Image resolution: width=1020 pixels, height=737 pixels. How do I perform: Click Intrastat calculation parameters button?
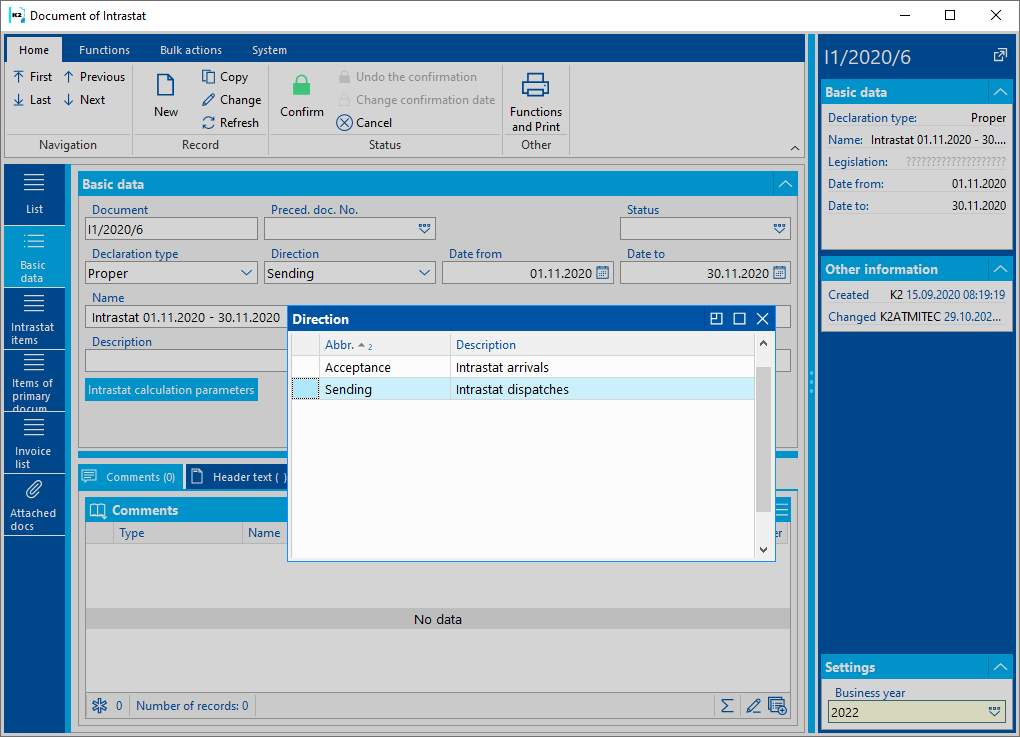click(171, 390)
